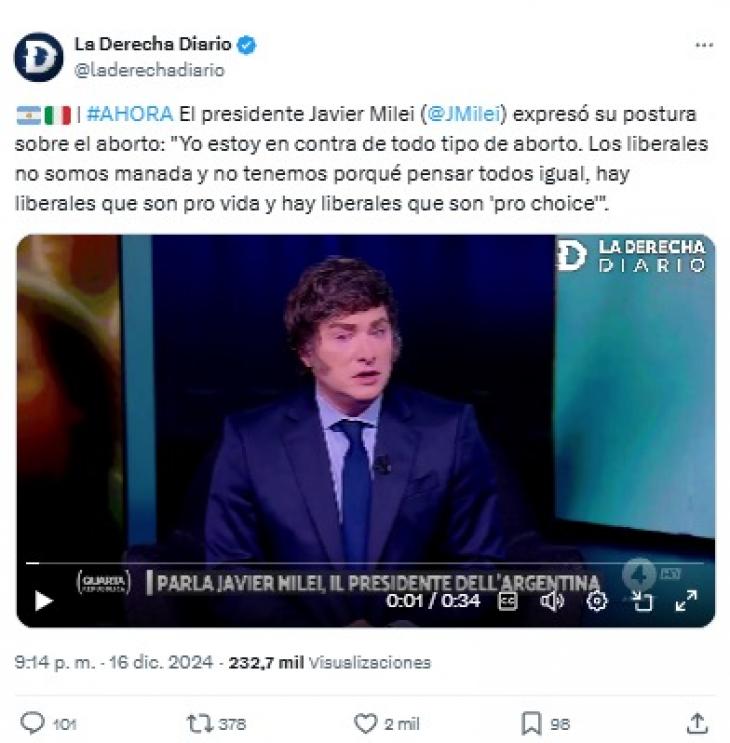Expand the video to fullscreen
The width and height of the screenshot is (730, 743).
686,600
